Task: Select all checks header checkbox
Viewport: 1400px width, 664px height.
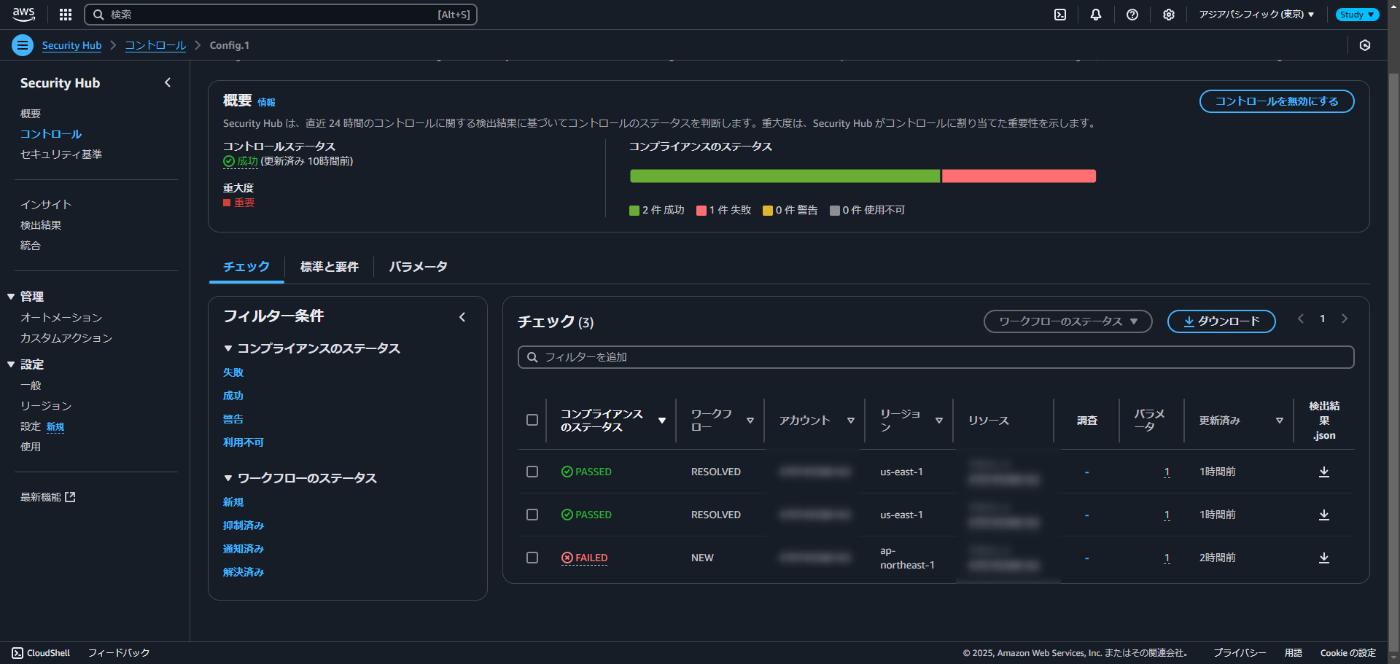Action: click(x=532, y=420)
